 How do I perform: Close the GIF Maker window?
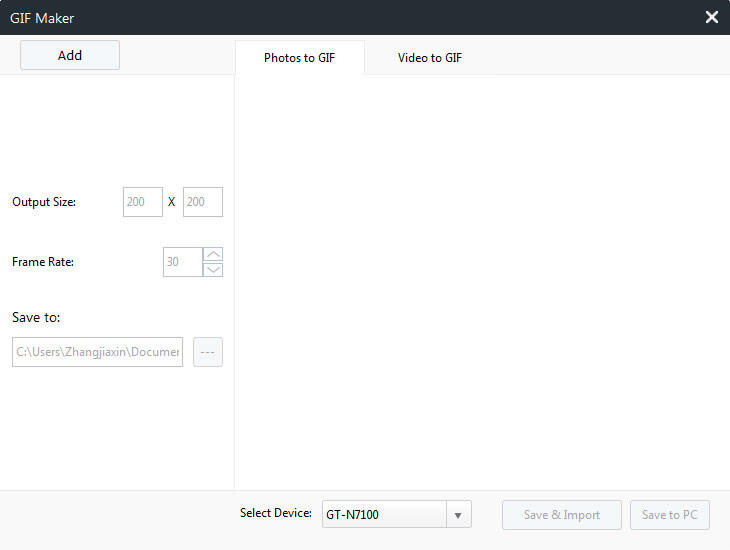pyautogui.click(x=711, y=17)
